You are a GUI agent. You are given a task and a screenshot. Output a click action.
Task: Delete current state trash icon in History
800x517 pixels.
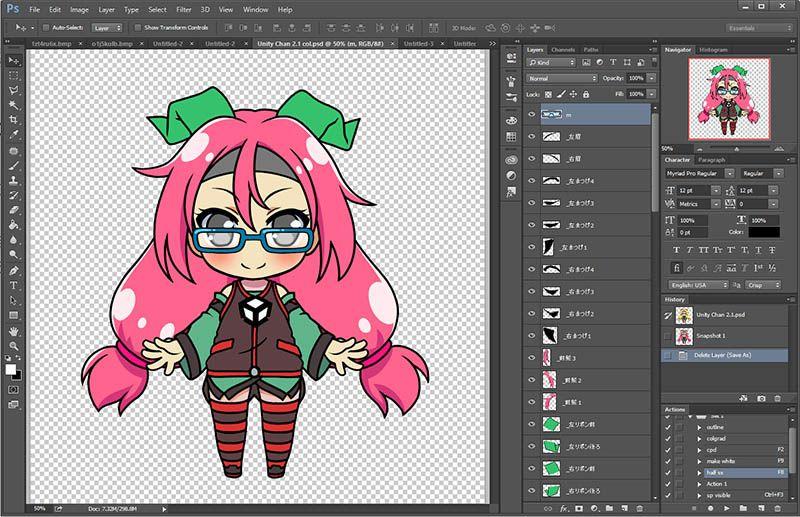[x=778, y=398]
